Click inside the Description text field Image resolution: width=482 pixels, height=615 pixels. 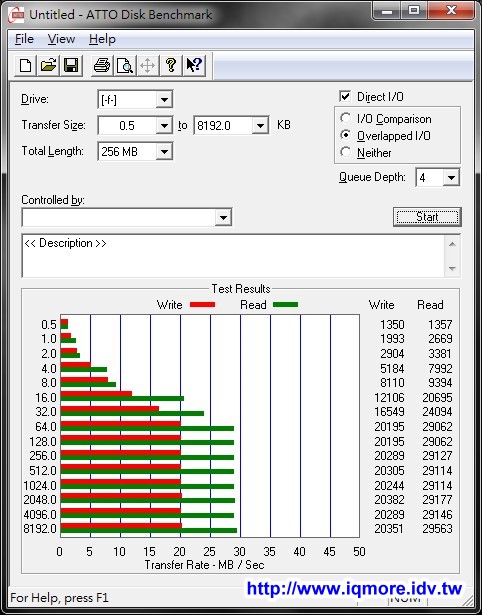click(234, 255)
